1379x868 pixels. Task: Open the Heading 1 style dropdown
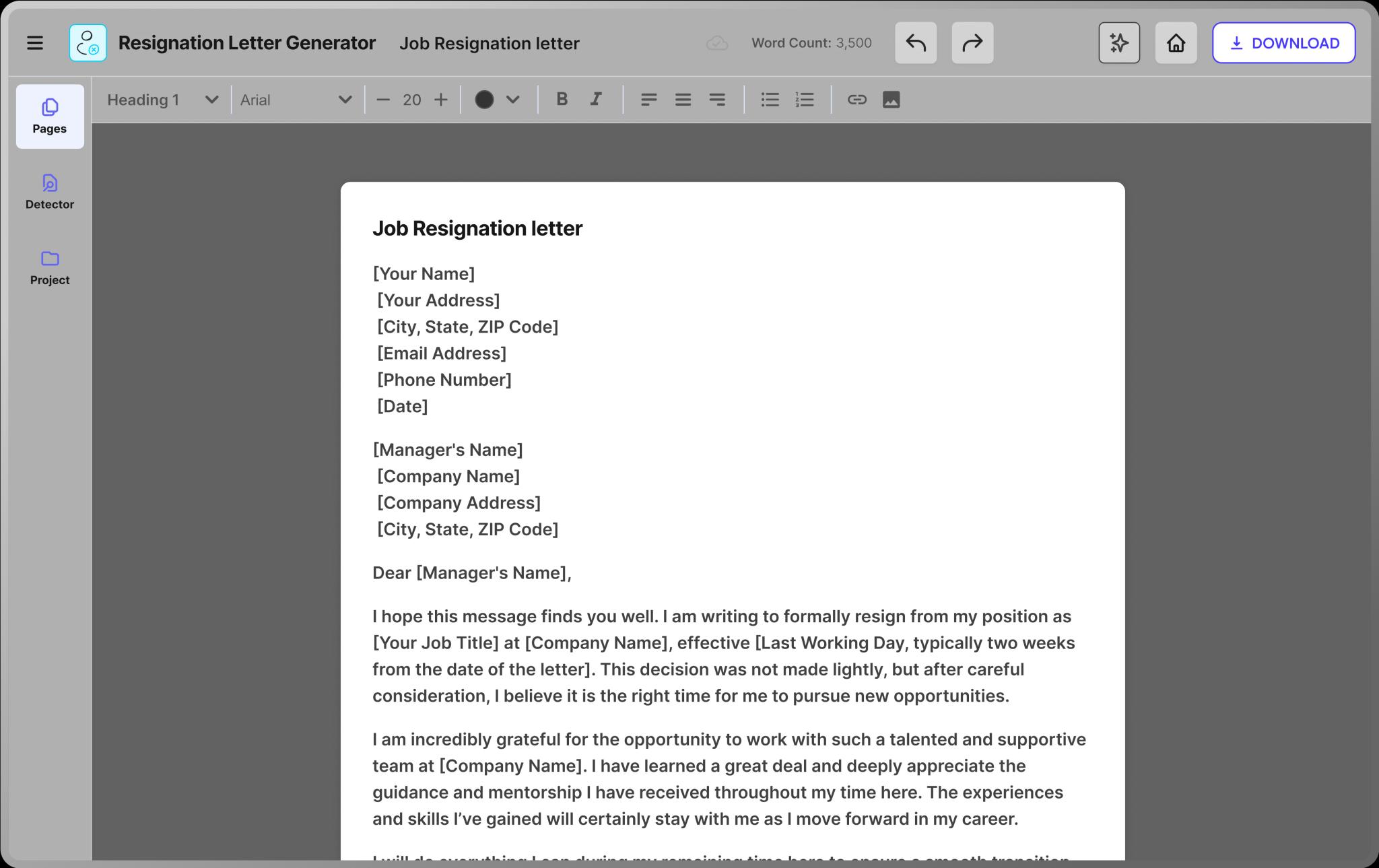click(x=162, y=100)
